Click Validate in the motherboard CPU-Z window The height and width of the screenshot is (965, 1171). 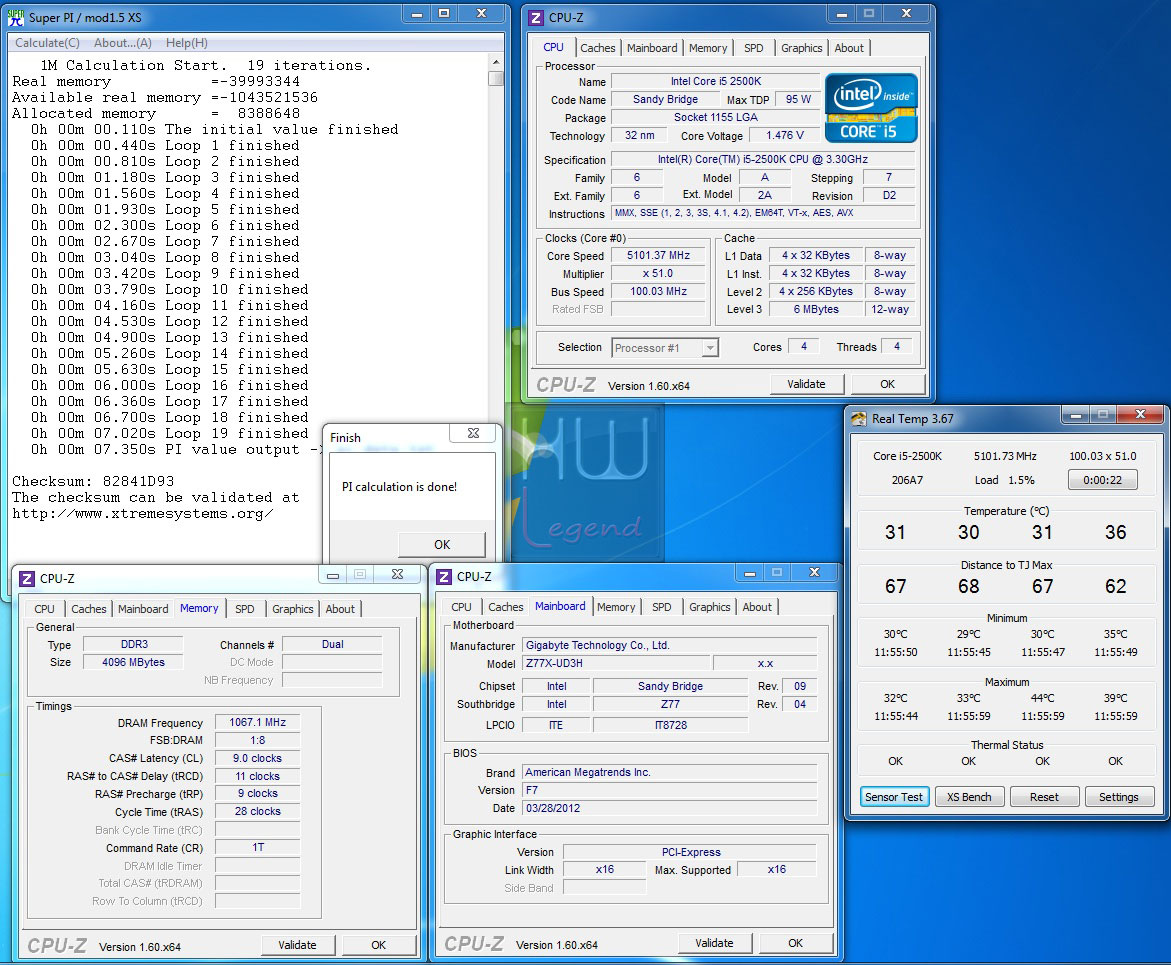coord(714,943)
